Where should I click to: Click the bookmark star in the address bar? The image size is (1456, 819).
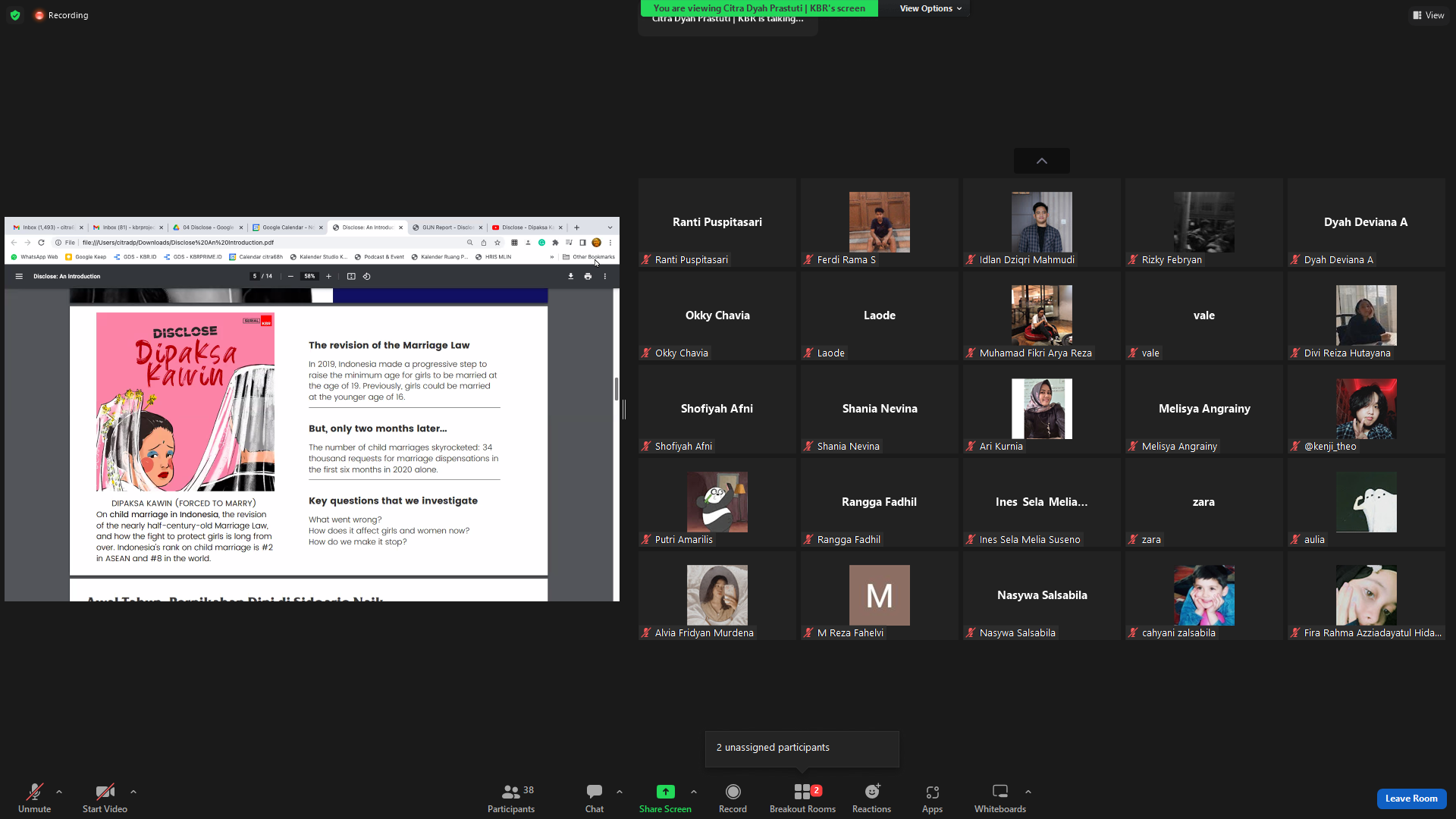click(x=497, y=243)
